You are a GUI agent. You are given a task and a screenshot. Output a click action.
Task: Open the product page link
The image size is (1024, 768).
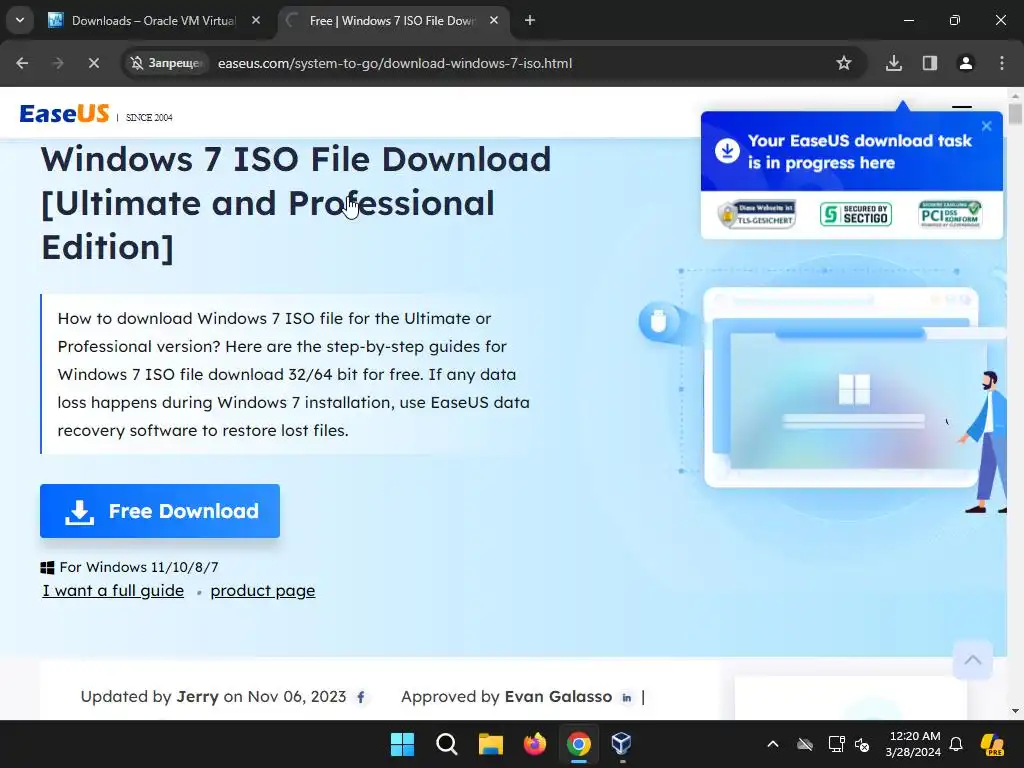click(x=263, y=590)
